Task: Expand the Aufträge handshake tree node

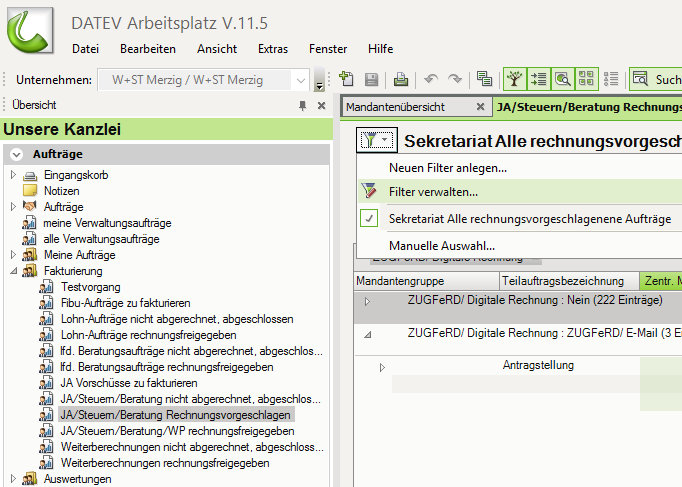Action: click(x=13, y=207)
